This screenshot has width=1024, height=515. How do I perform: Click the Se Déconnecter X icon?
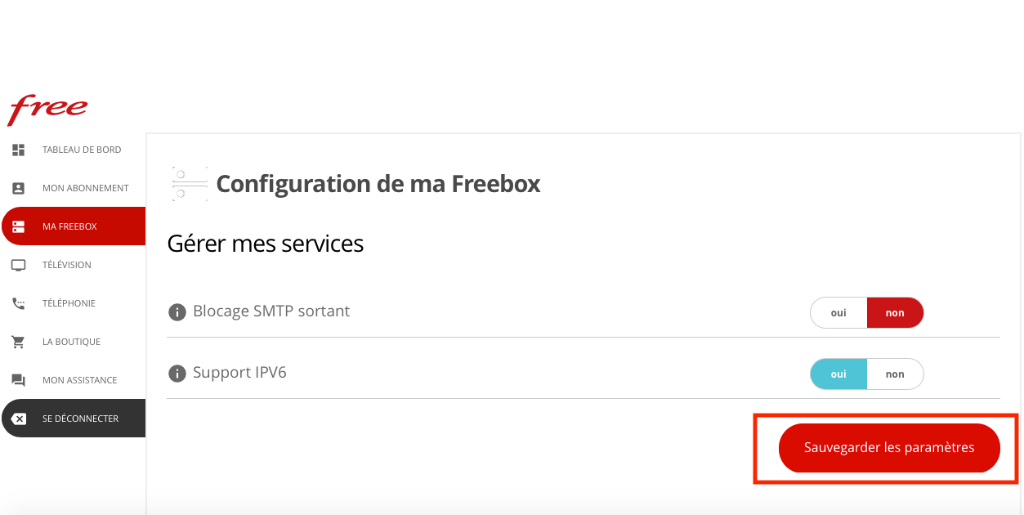[x=19, y=419]
